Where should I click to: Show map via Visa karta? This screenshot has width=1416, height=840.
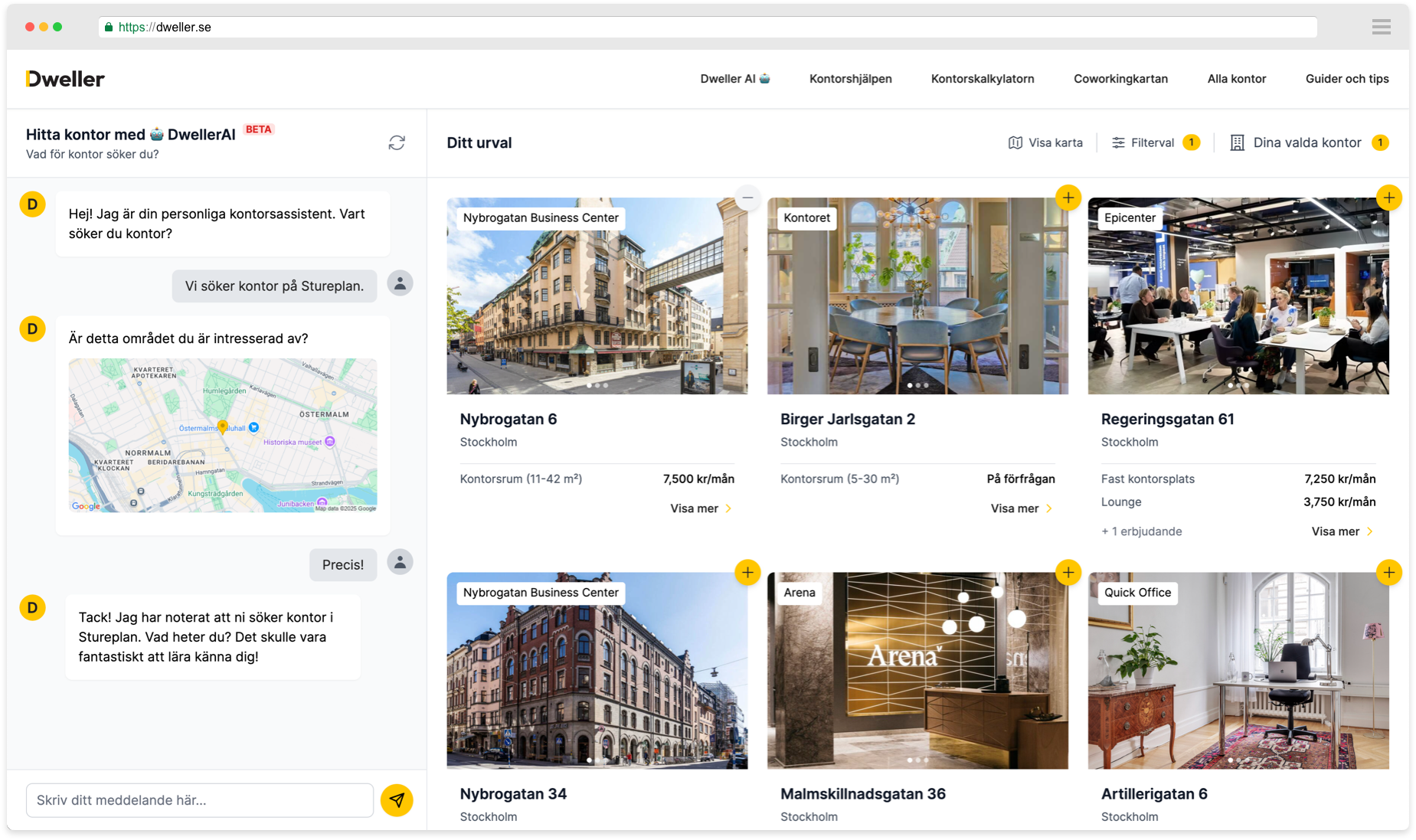[x=1045, y=143]
